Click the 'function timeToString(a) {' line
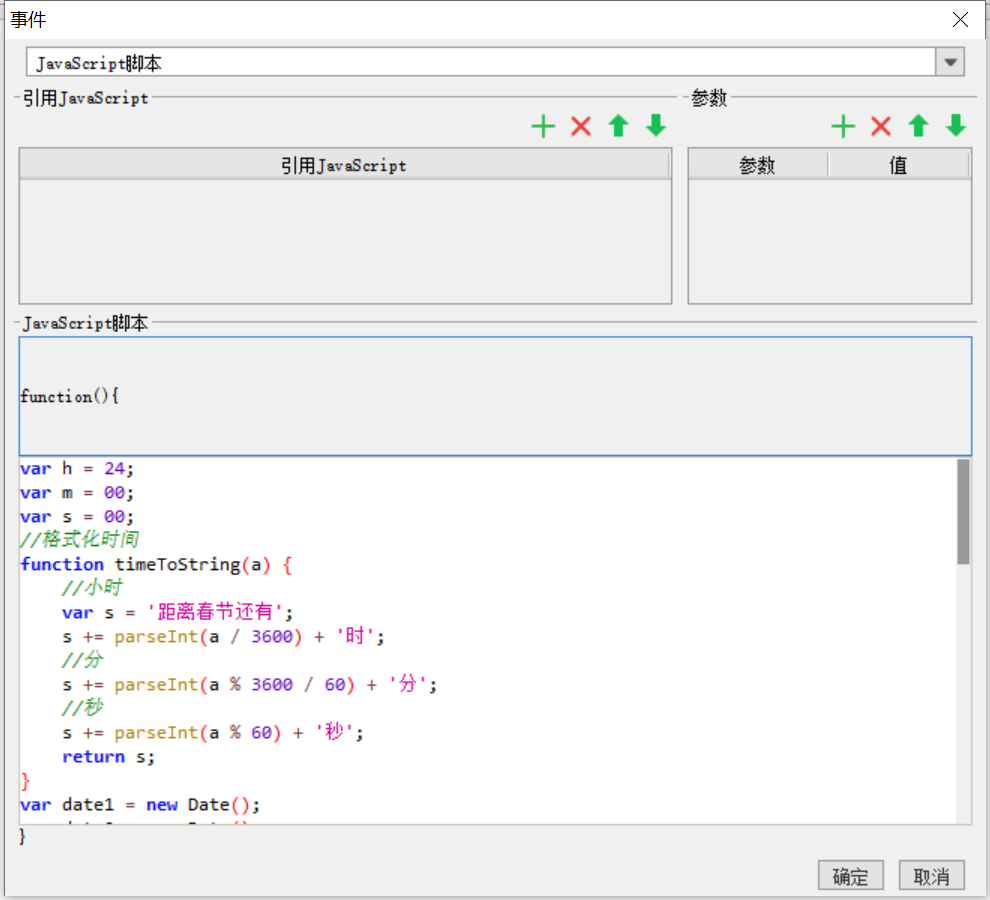The height and width of the screenshot is (900, 990). click(x=156, y=565)
